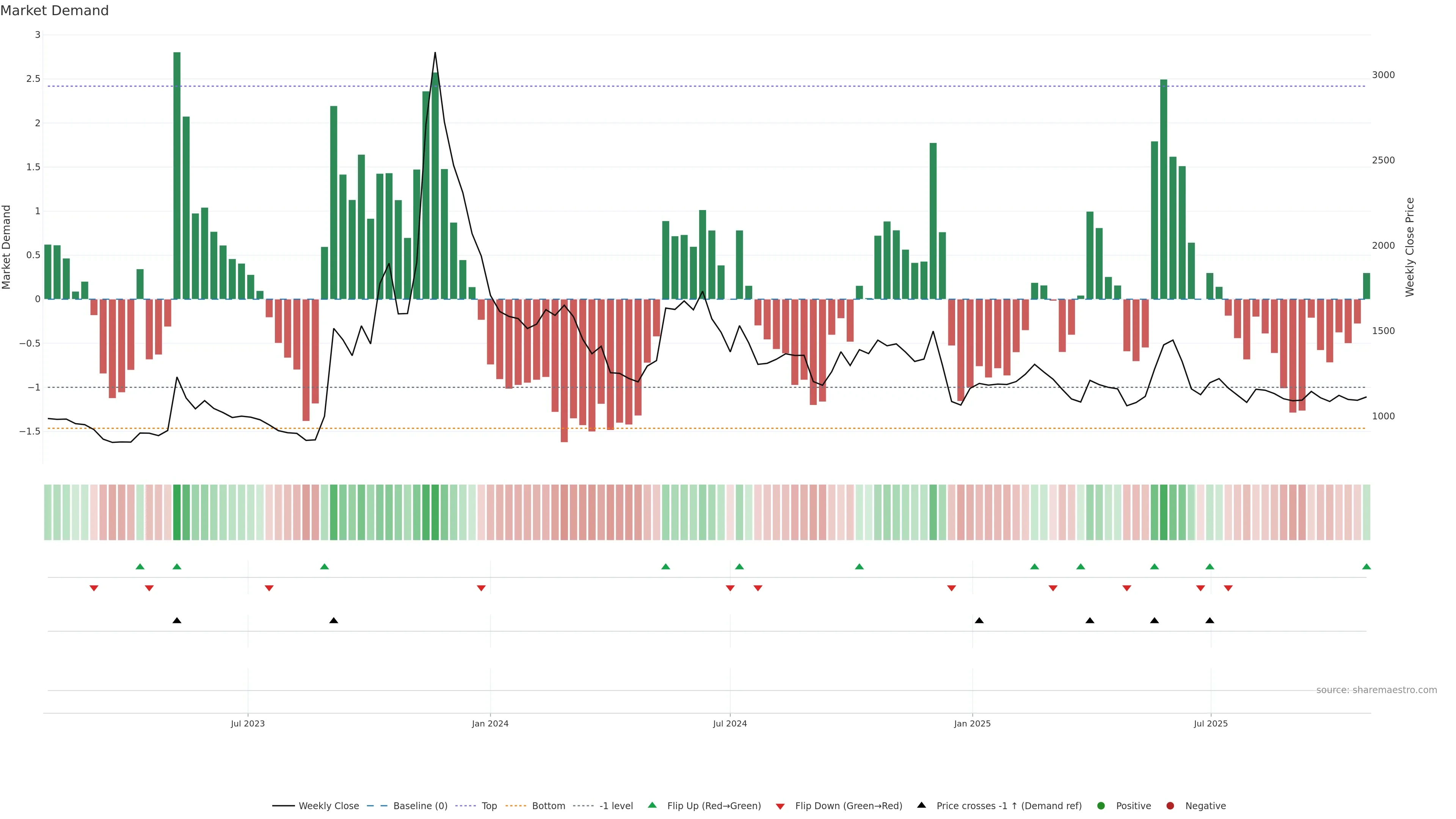Click the leftmost black triangle crossing marker
This screenshot has height=819, width=1456.
click(177, 620)
